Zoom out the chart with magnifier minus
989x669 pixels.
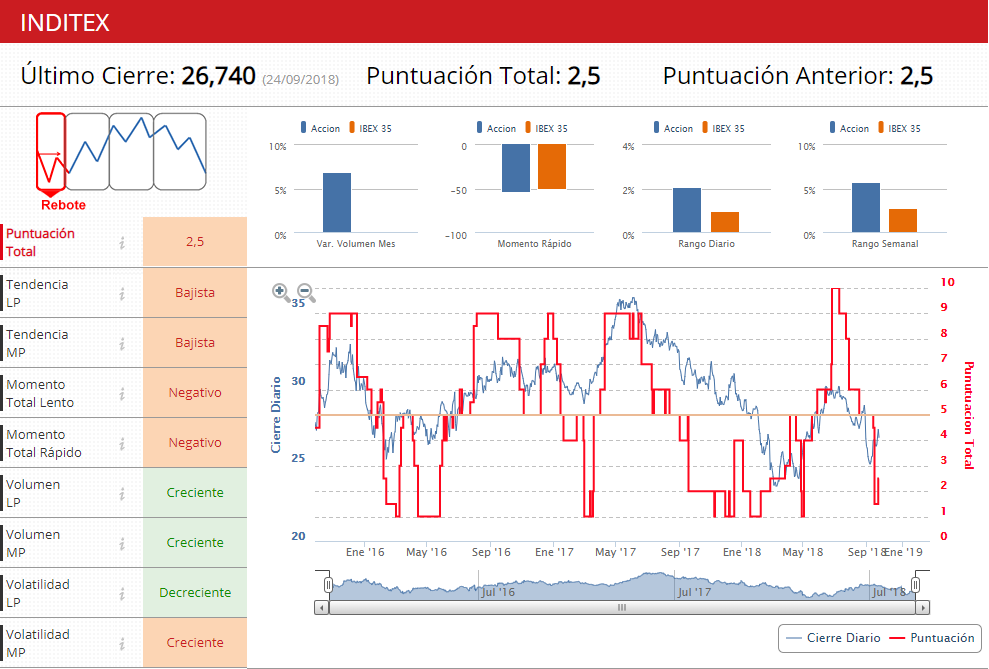[x=306, y=292]
